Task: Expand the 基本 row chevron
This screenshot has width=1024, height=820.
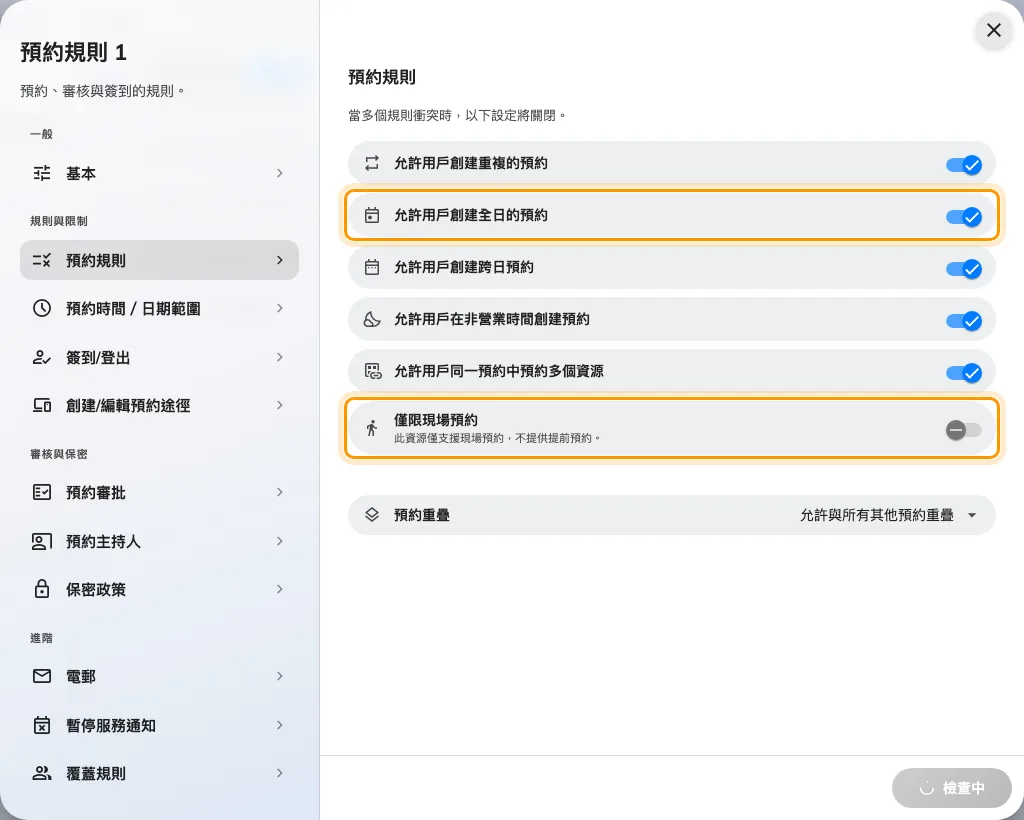Action: click(280, 173)
